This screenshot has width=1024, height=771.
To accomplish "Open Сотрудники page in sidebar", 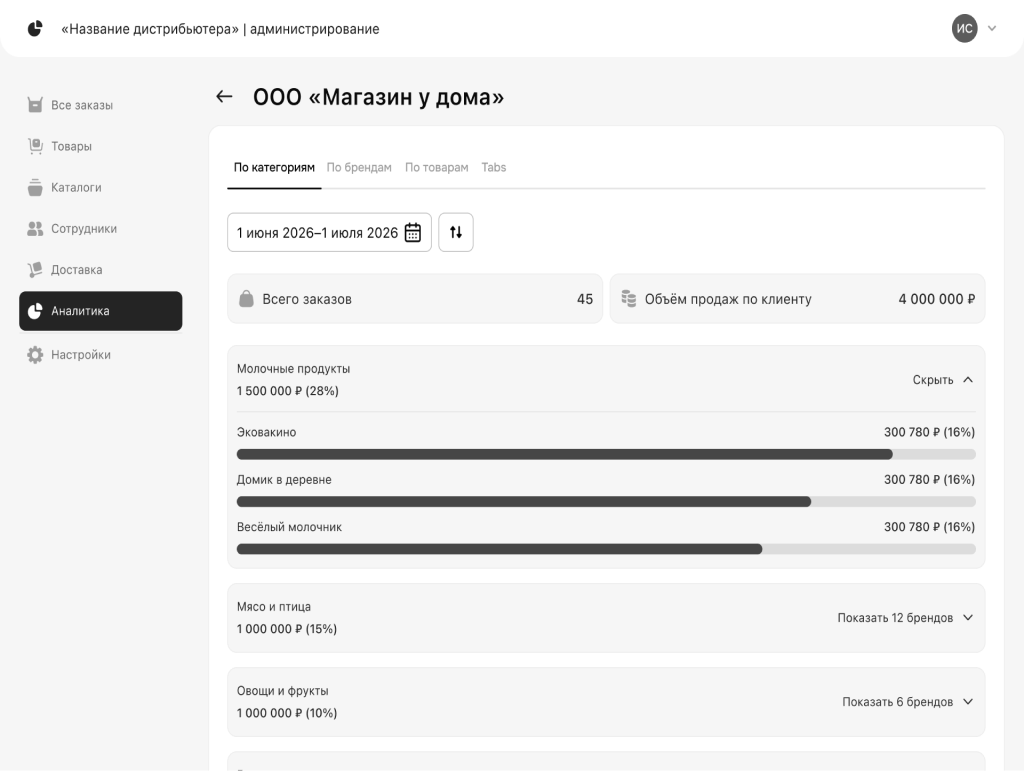I will tap(101, 228).
